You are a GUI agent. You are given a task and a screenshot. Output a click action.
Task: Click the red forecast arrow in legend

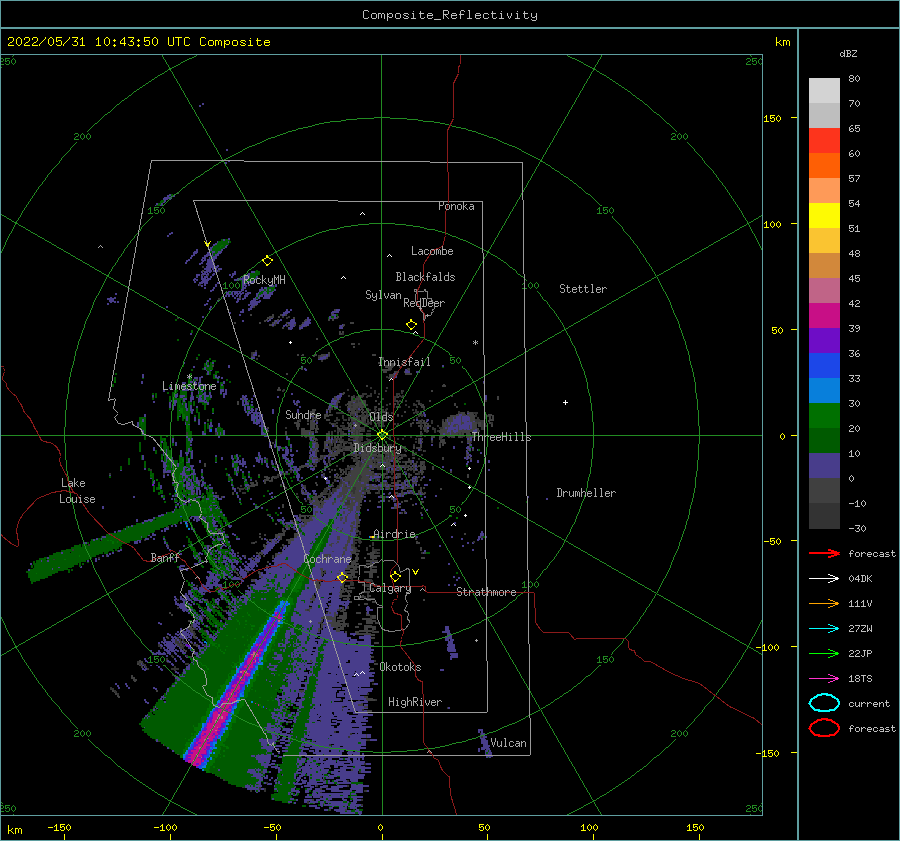coord(824,553)
